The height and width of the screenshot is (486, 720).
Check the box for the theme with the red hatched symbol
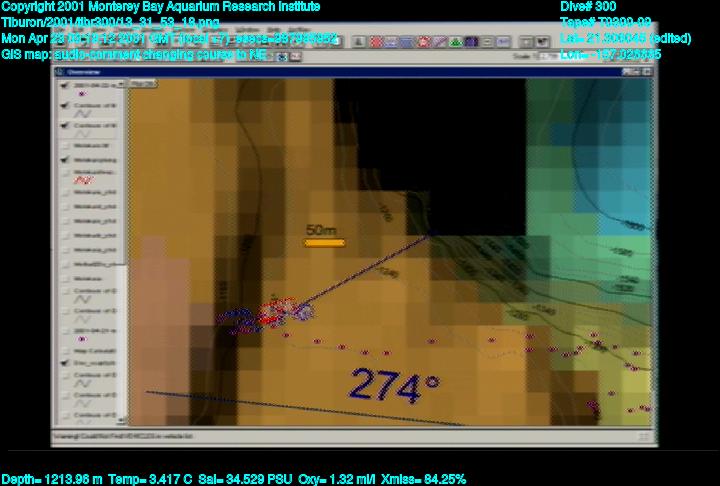click(x=65, y=172)
